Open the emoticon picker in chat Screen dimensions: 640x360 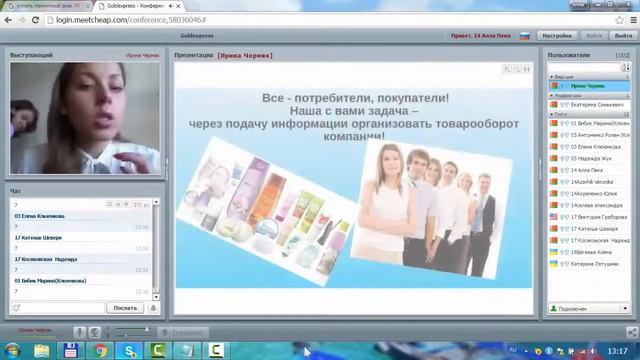[16, 308]
